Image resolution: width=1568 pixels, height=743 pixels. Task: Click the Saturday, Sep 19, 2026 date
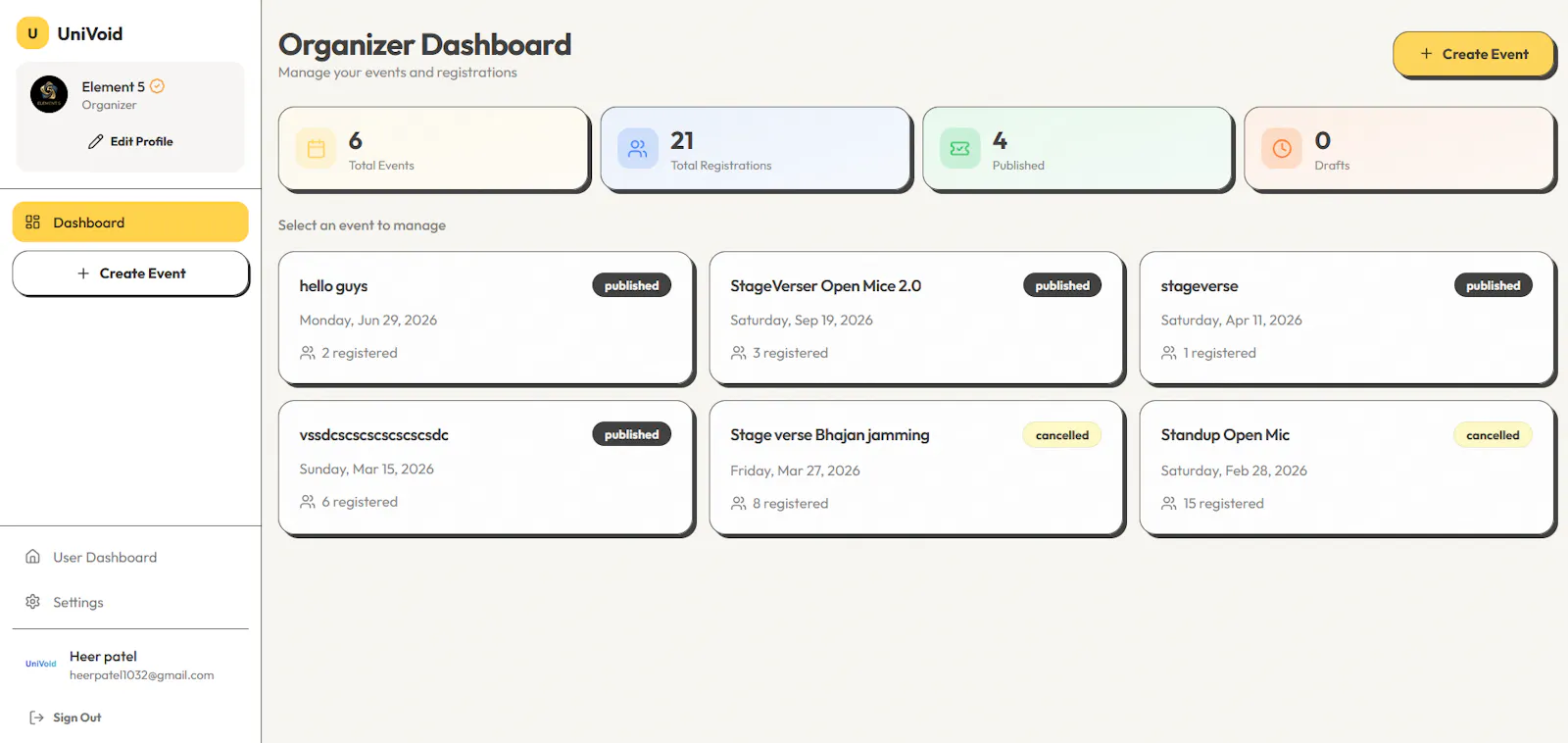(x=802, y=321)
